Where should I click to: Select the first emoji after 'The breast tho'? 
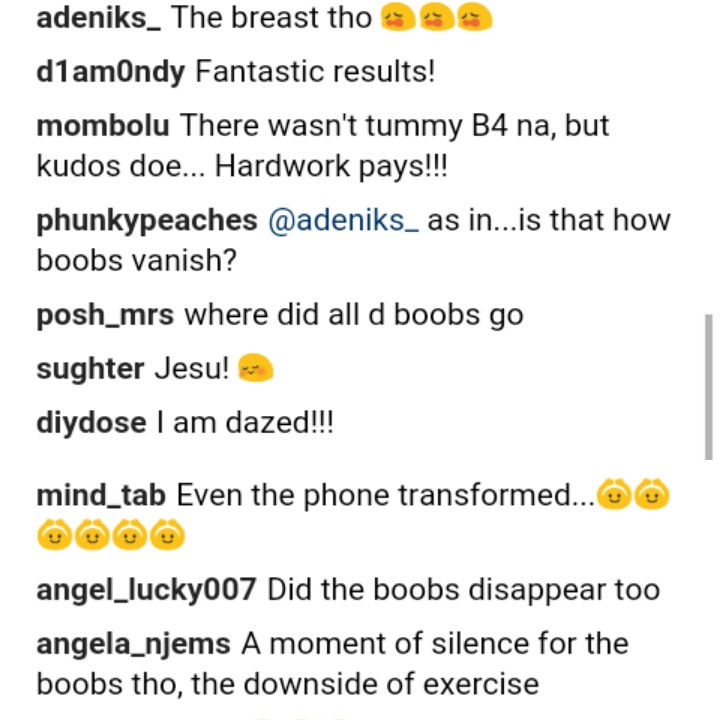click(x=398, y=19)
